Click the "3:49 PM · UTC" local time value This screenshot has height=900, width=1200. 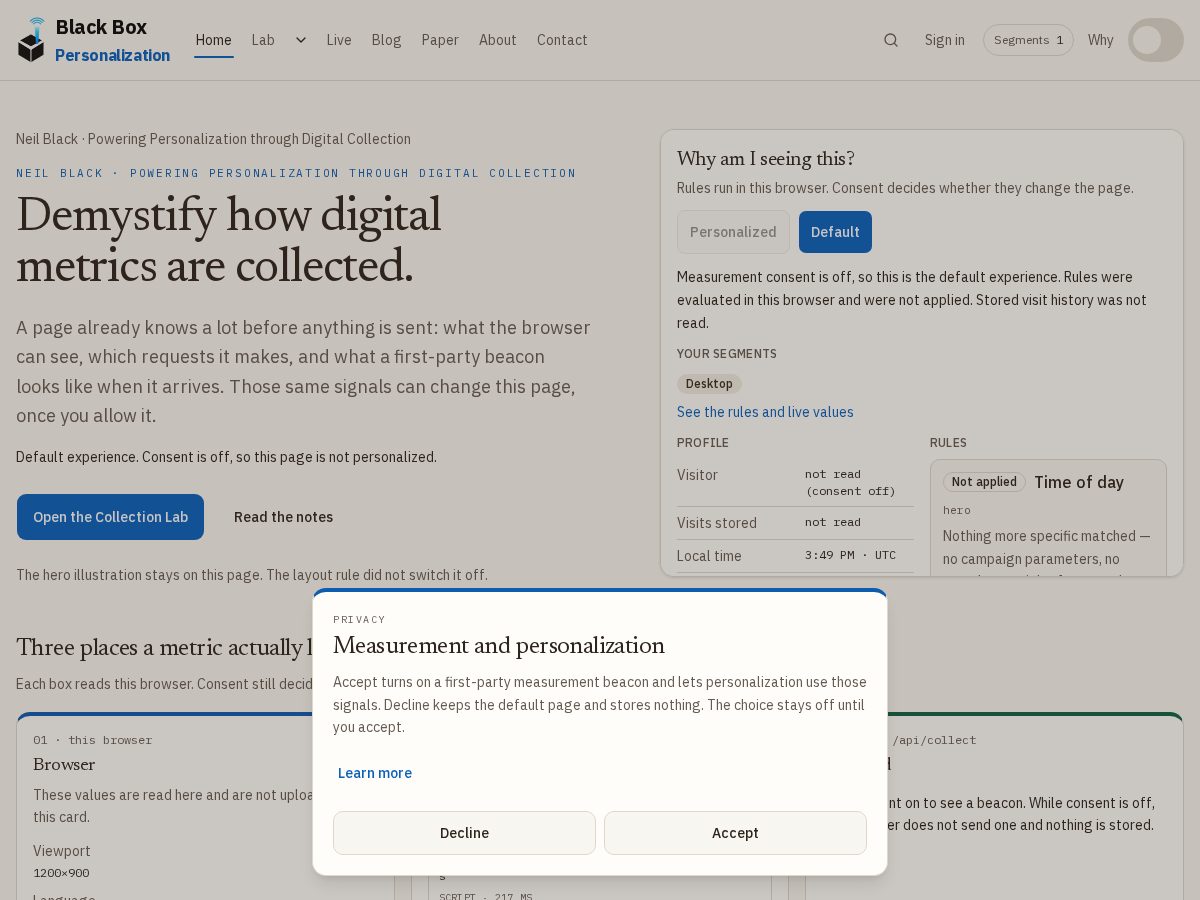[850, 555]
